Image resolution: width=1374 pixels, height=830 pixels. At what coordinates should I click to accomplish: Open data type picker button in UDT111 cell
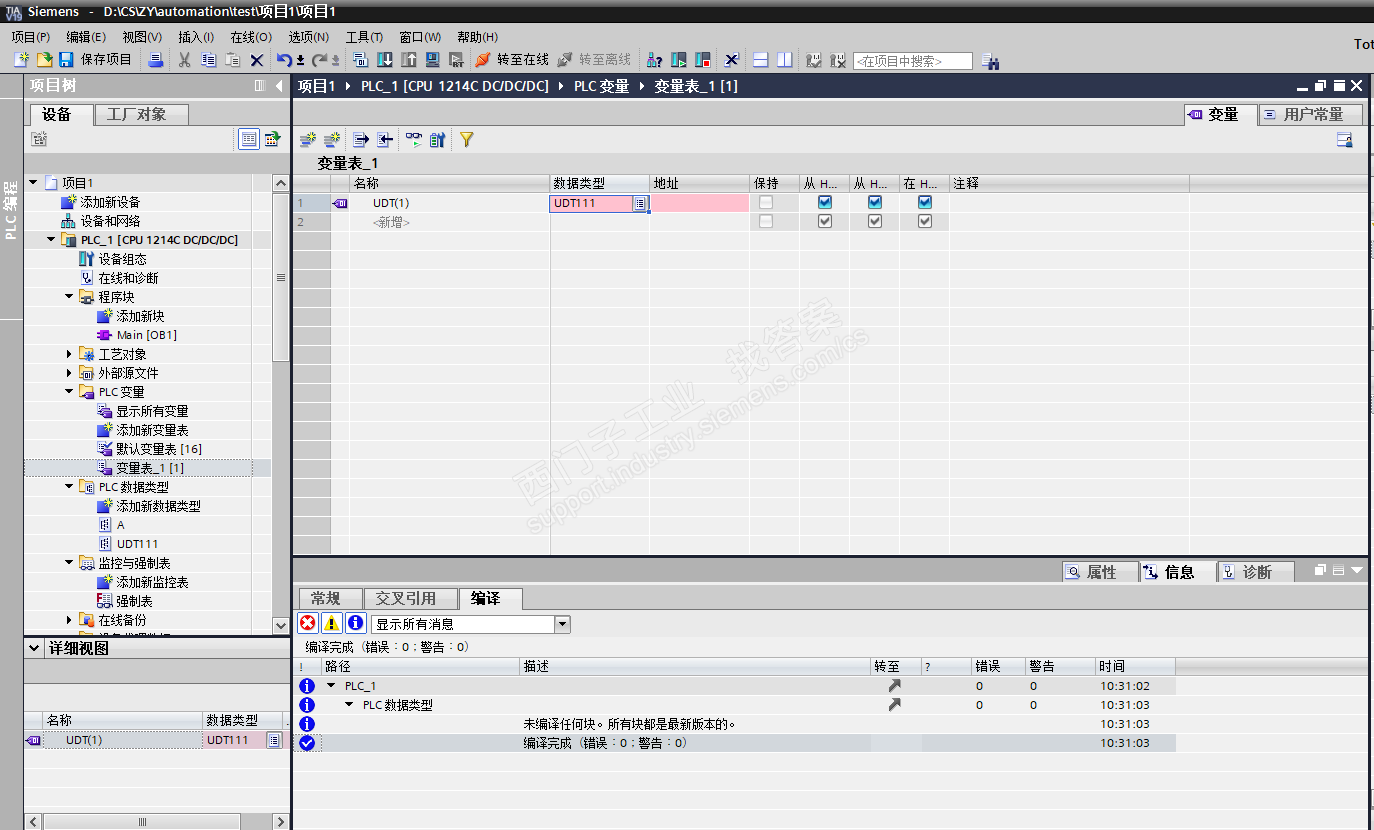tap(640, 203)
